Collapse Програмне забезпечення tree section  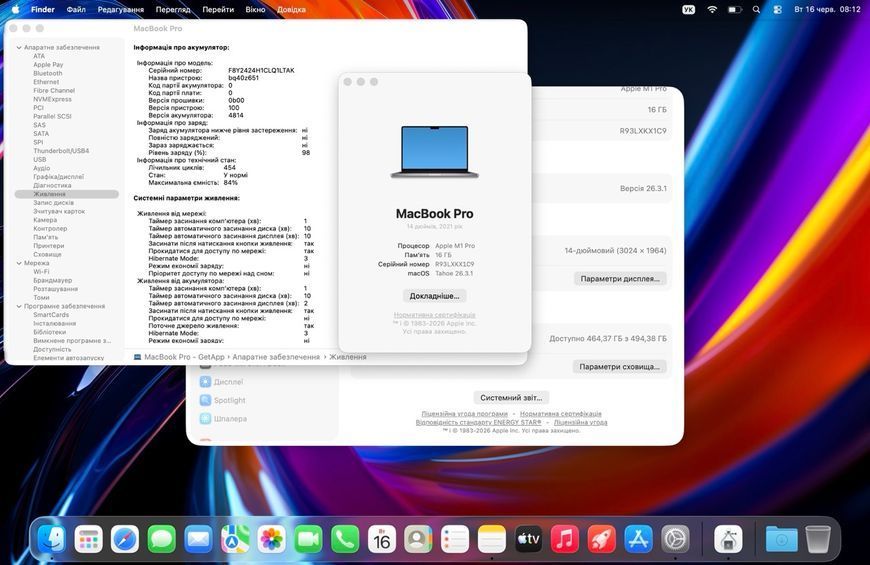click(x=19, y=306)
